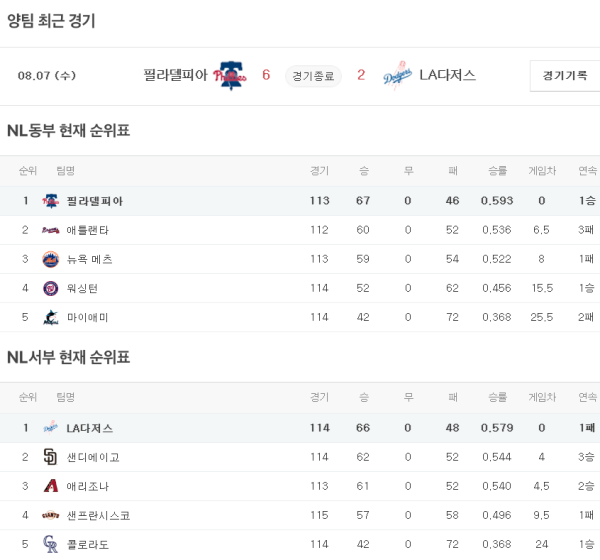Viewport: 600px width, 560px height.
Task: Click the 경기종료 game status badge
Action: [x=313, y=76]
